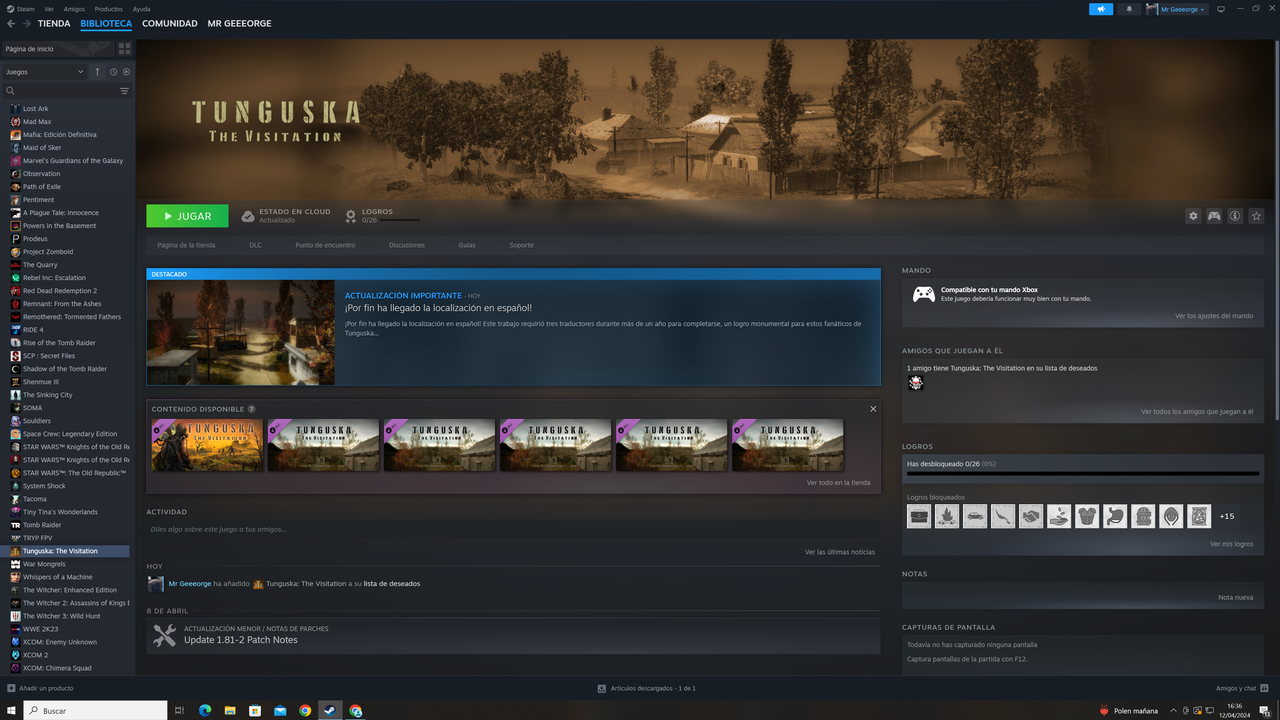Open the Productos menu
This screenshot has width=1280, height=720.
(x=108, y=9)
